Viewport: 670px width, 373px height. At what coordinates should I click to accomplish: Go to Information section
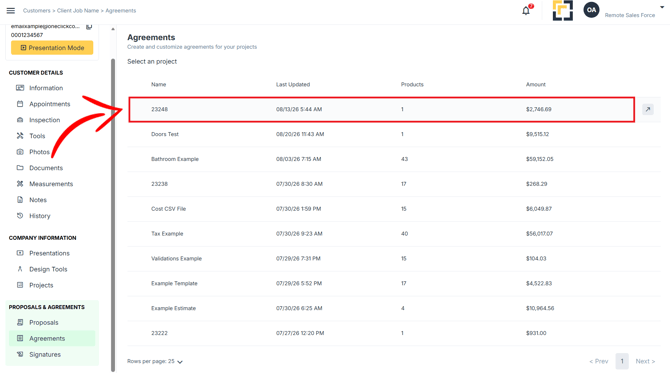tap(46, 88)
